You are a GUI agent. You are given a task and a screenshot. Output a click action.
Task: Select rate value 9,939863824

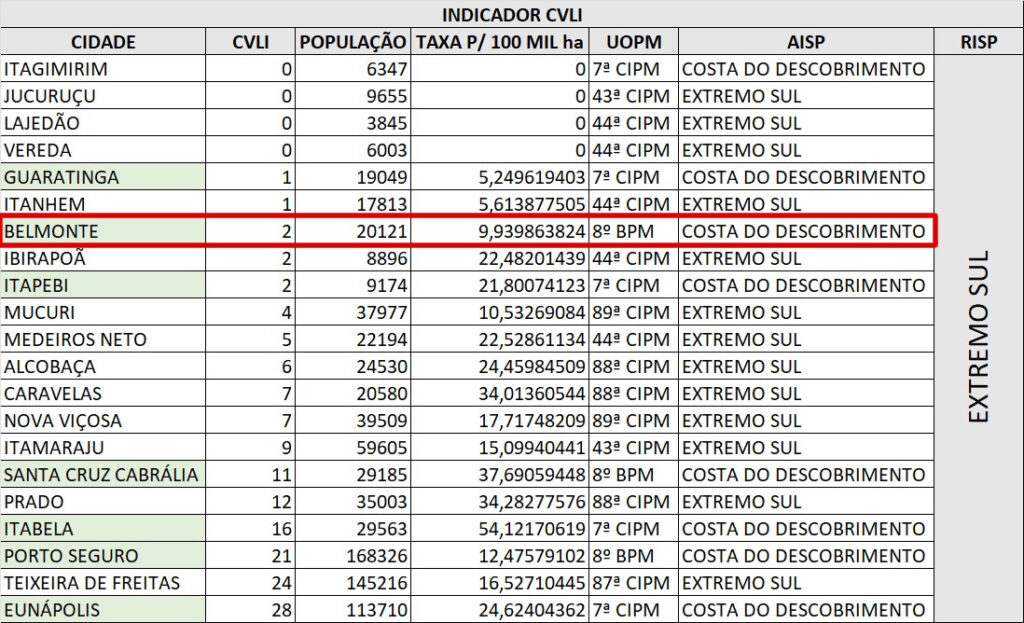point(500,231)
